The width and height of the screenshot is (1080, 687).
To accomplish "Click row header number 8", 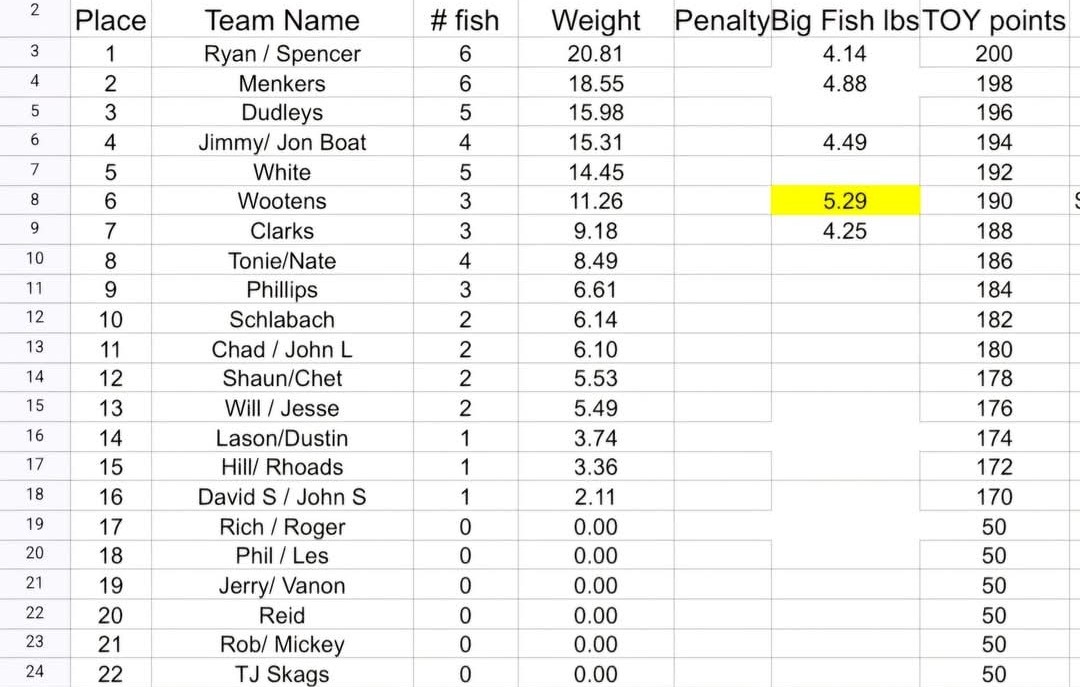I will pos(35,200).
